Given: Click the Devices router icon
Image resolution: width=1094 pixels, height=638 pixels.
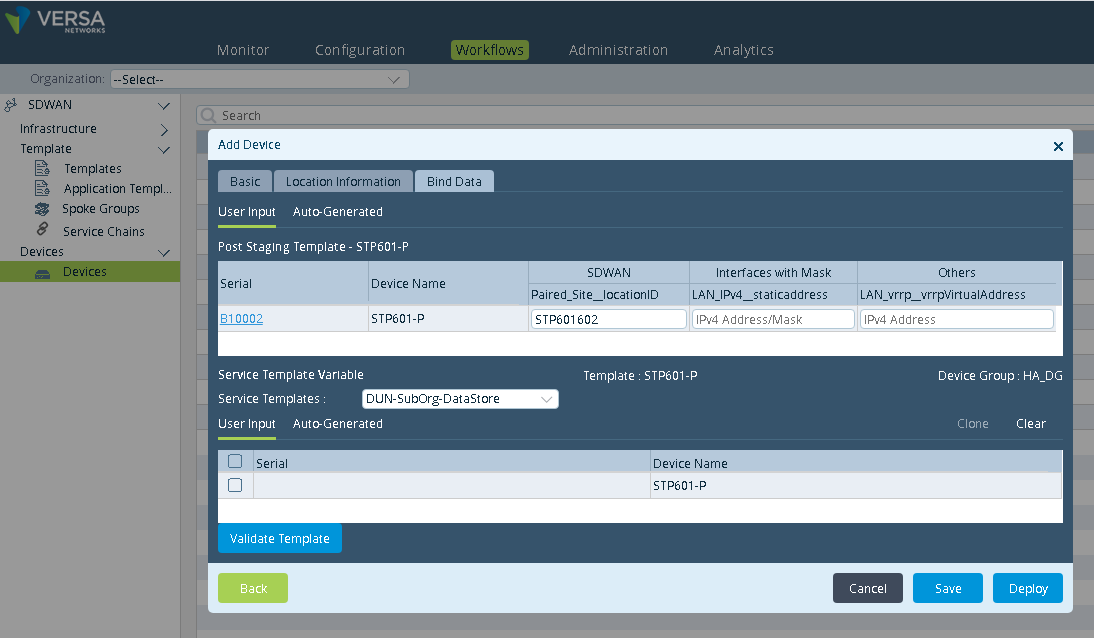Looking at the screenshot, I should 43,273.
